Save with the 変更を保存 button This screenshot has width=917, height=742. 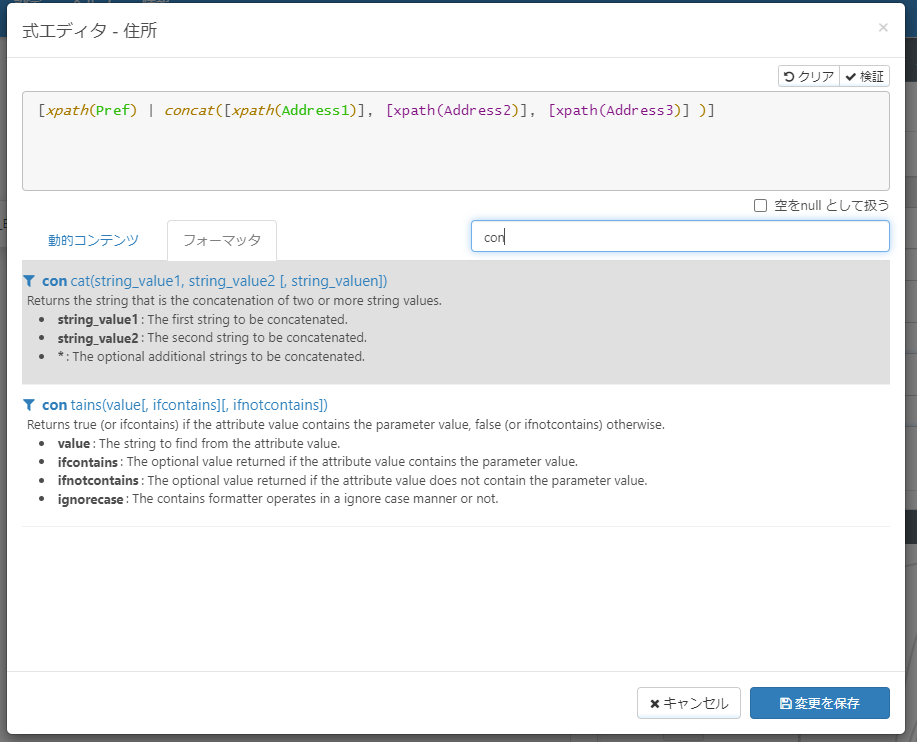pyautogui.click(x=820, y=703)
